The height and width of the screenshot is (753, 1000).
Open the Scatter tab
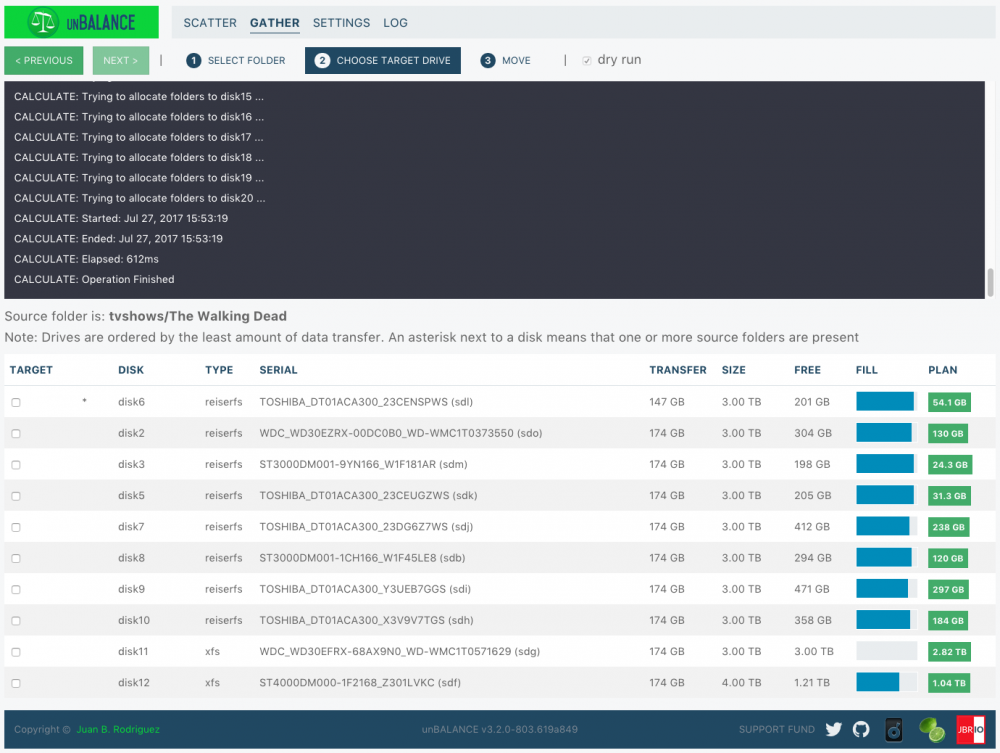210,23
